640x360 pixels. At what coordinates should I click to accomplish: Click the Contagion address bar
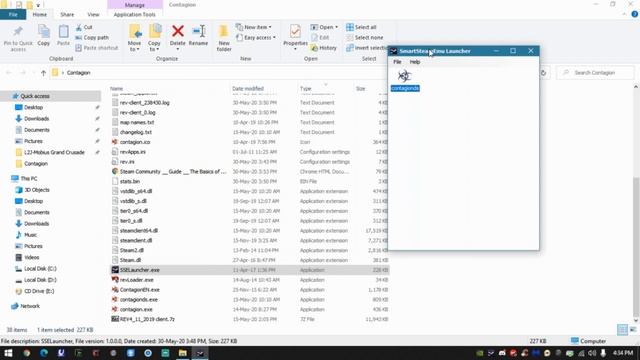[218, 73]
